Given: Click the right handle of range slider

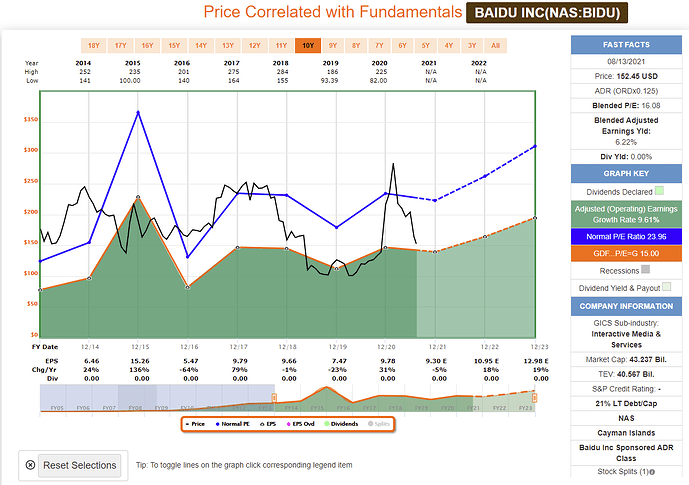Looking at the screenshot, I should pyautogui.click(x=534, y=398).
